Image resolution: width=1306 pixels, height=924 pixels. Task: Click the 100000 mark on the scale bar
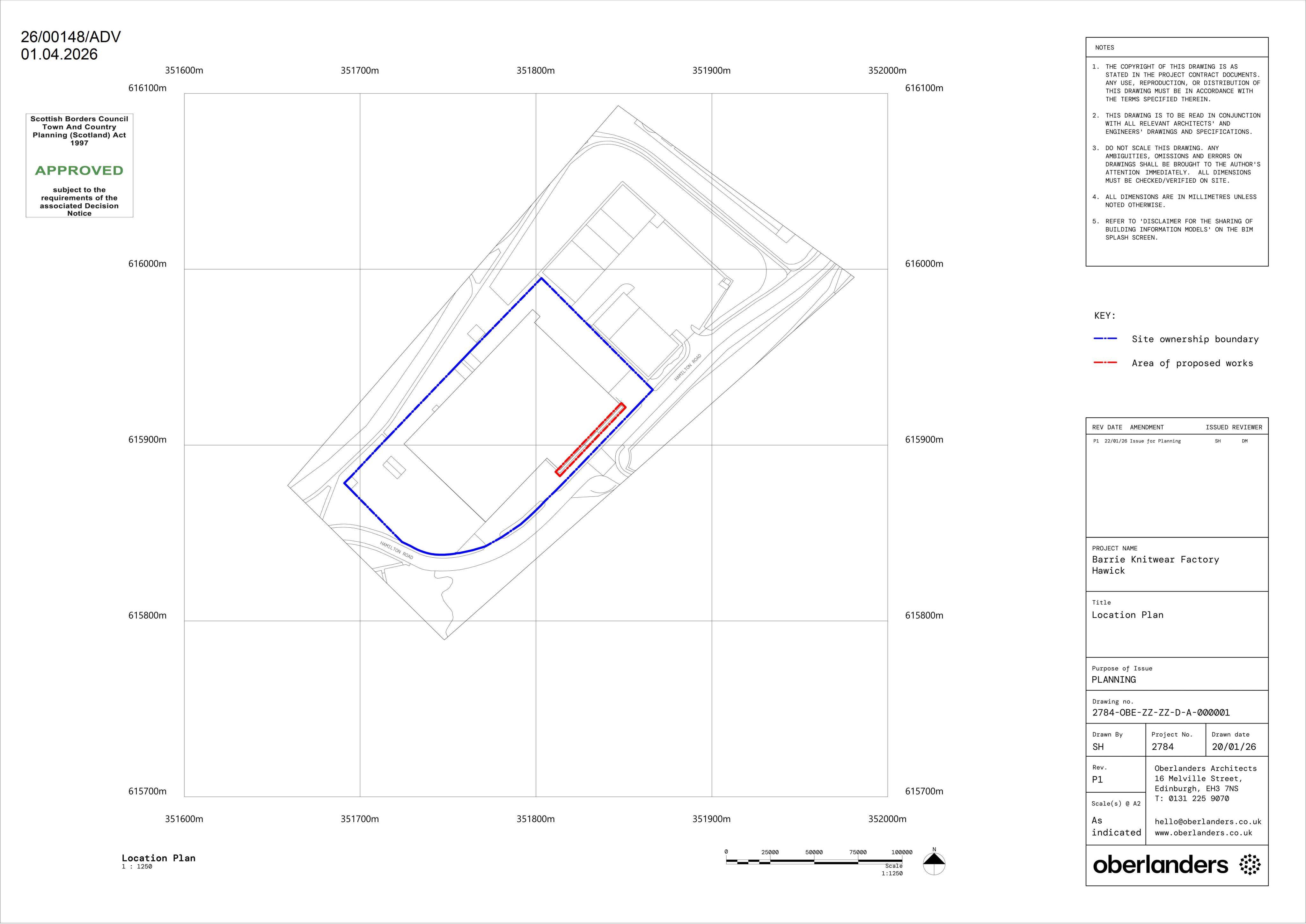pos(902,852)
